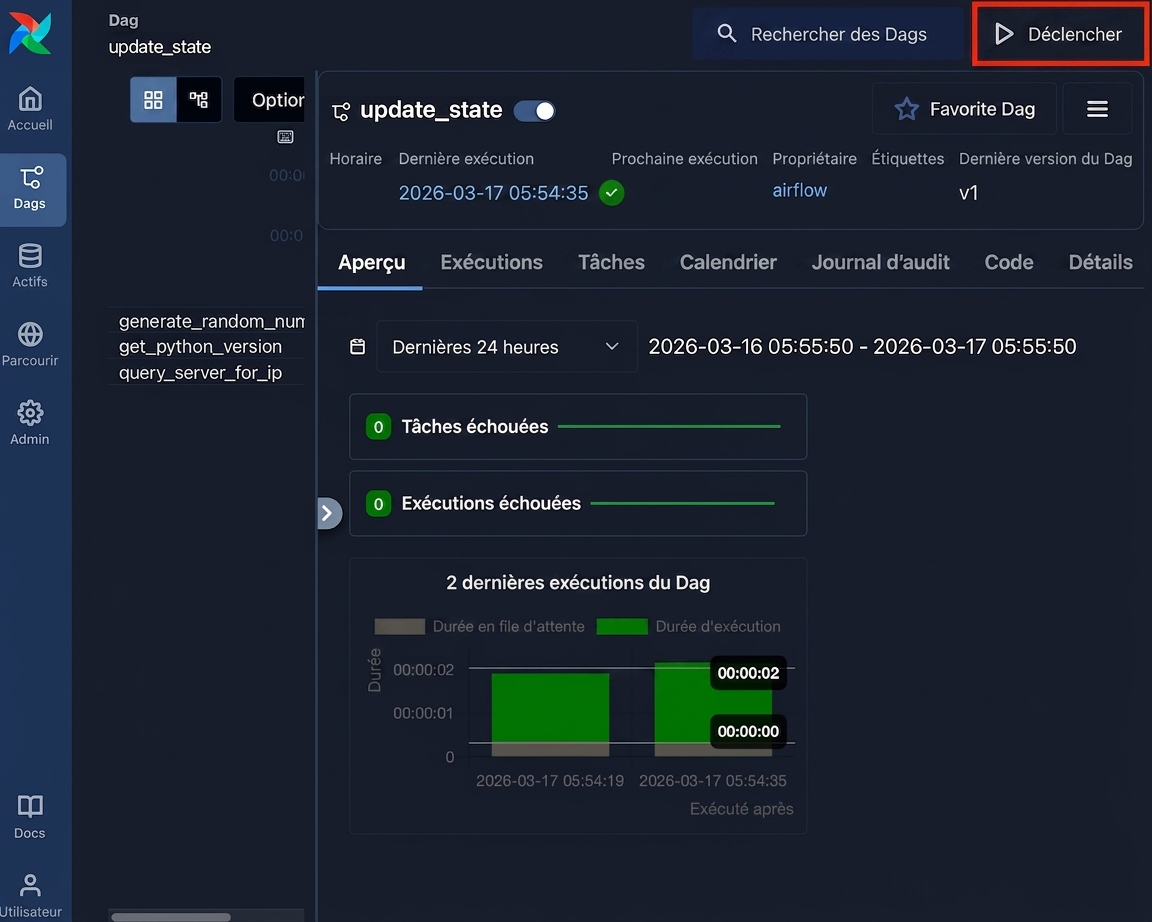Image resolution: width=1152 pixels, height=922 pixels.
Task: Click the zero badge on Tâches échouées
Action: pos(378,427)
